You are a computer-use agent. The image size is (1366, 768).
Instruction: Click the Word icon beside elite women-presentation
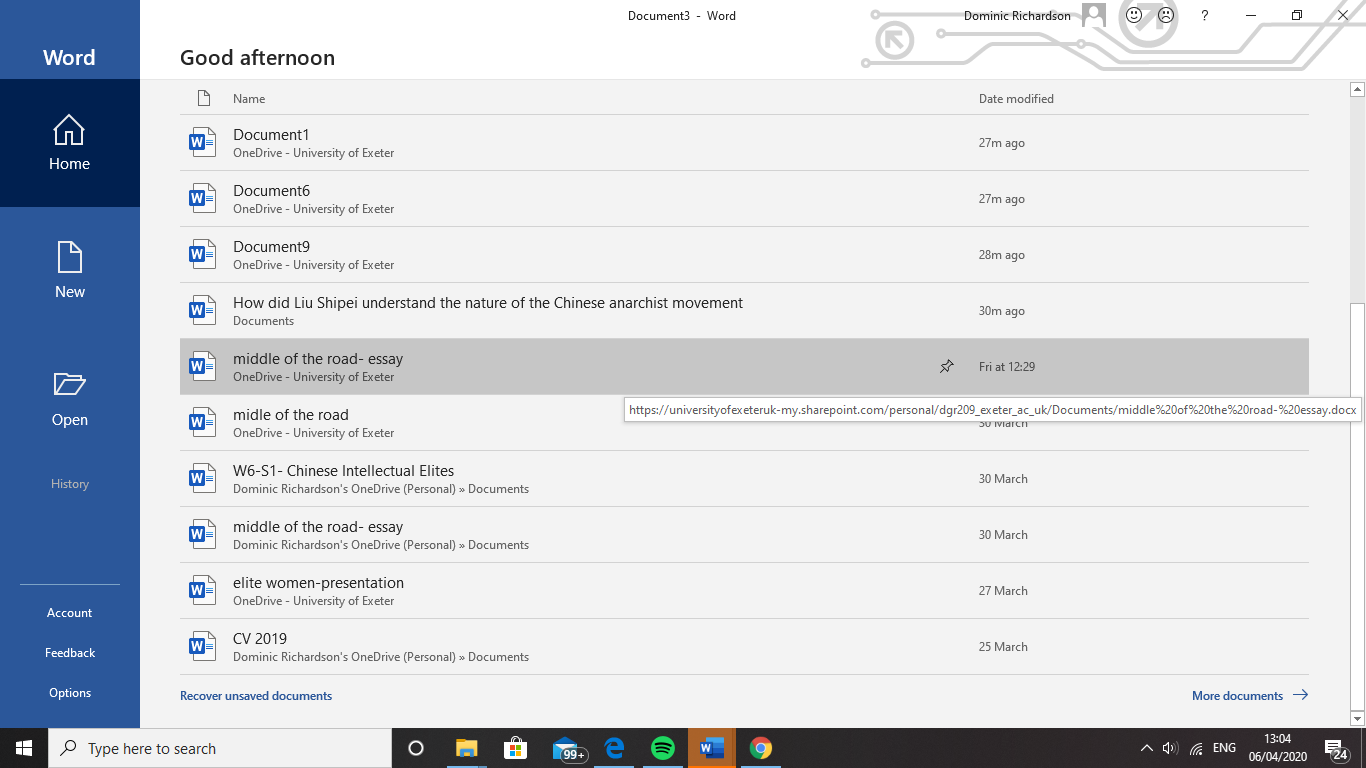[x=203, y=590]
